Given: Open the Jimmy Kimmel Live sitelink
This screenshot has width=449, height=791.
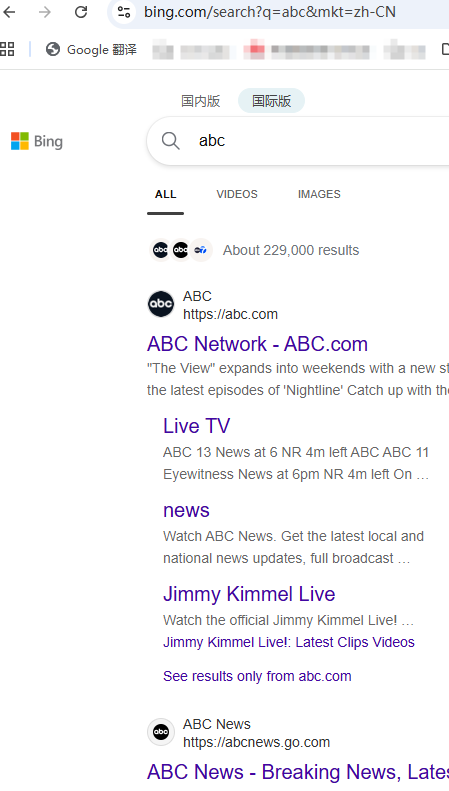Looking at the screenshot, I should (249, 594).
